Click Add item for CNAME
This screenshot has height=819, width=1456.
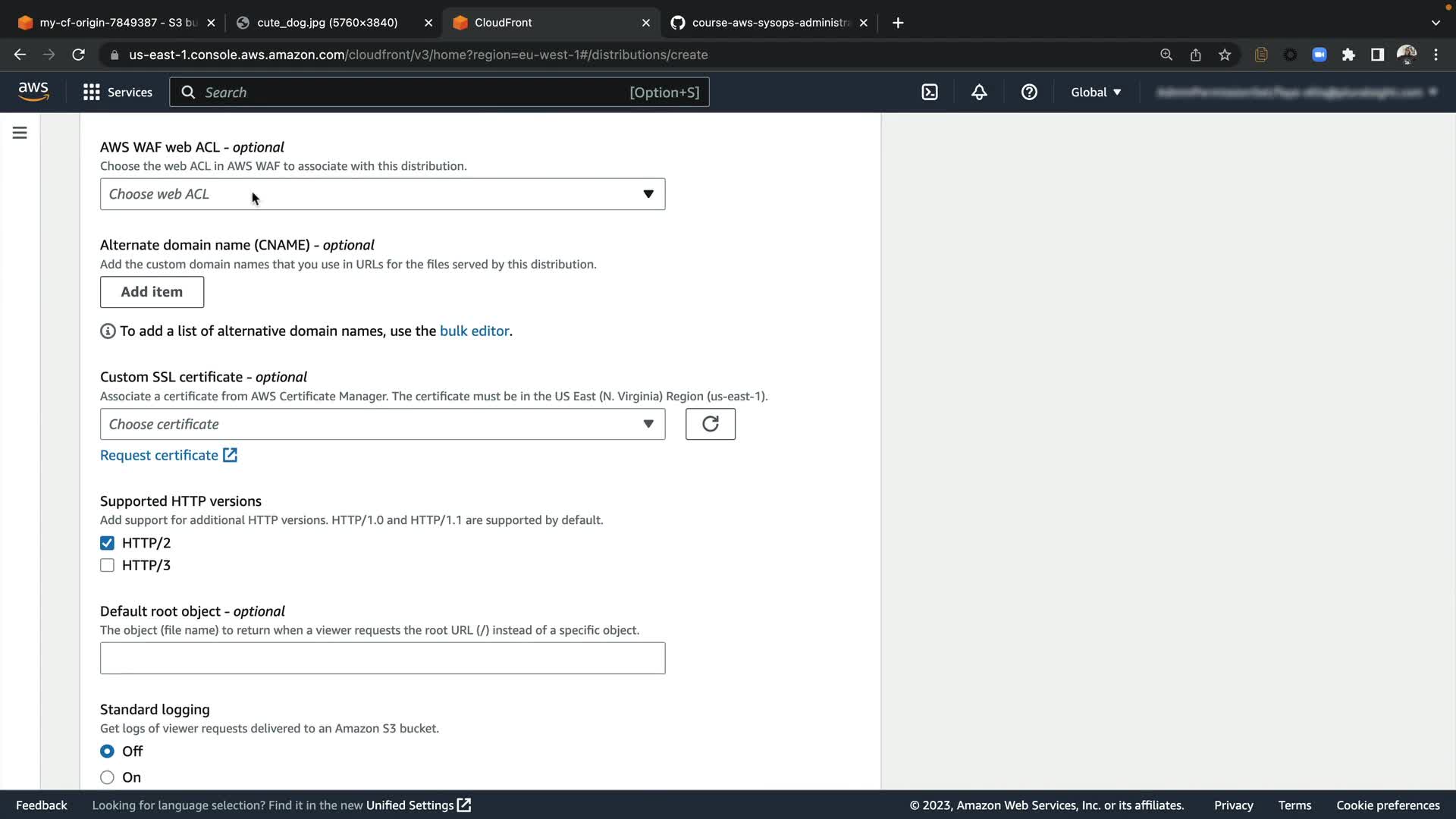click(x=152, y=292)
